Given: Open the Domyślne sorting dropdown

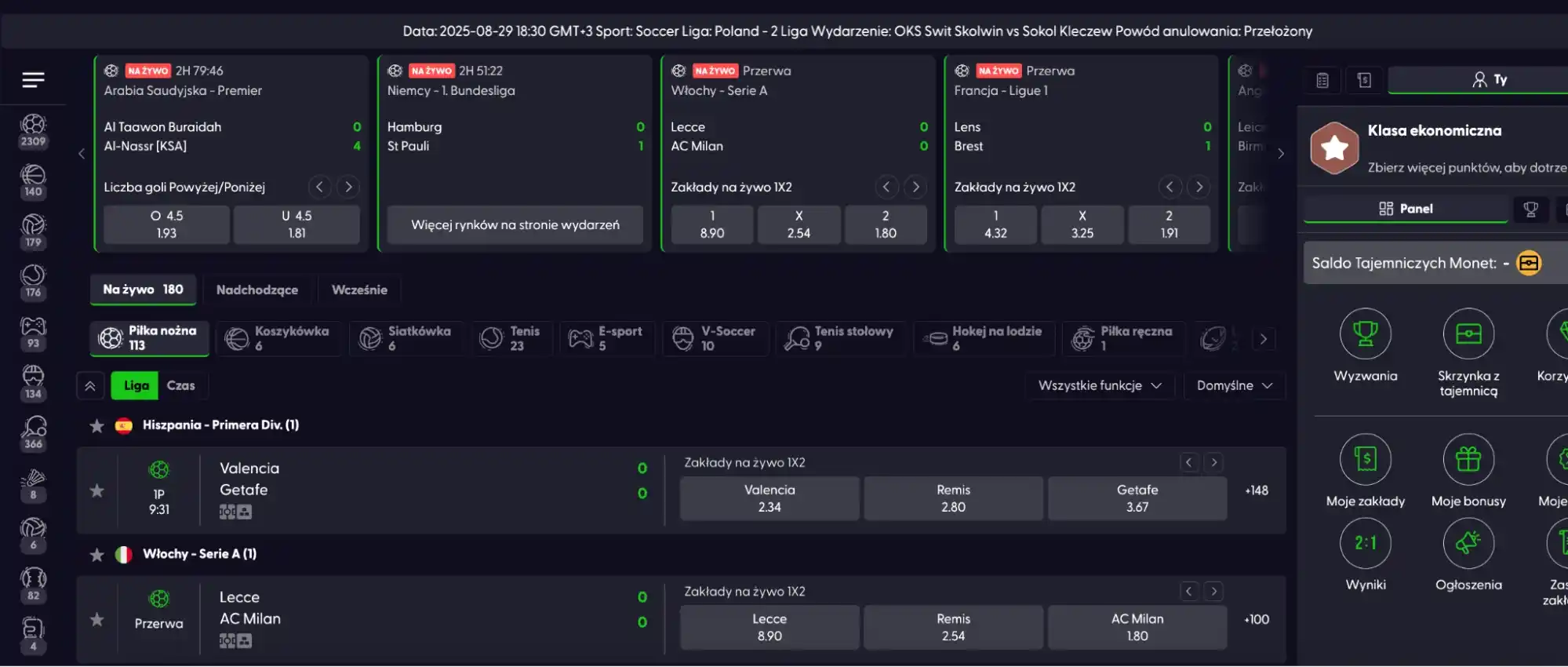Looking at the screenshot, I should point(1234,385).
